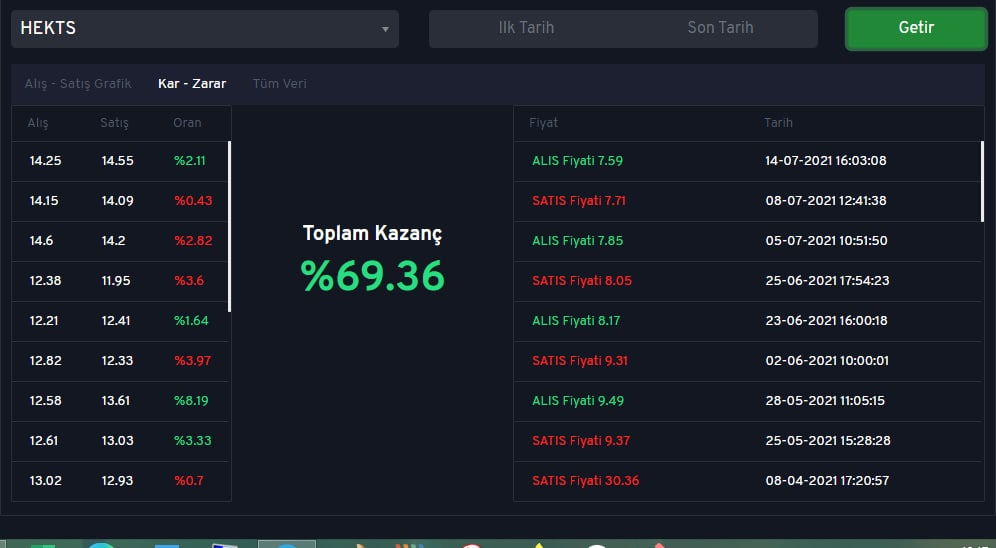Set the Son Tarih end date field

click(x=720, y=28)
